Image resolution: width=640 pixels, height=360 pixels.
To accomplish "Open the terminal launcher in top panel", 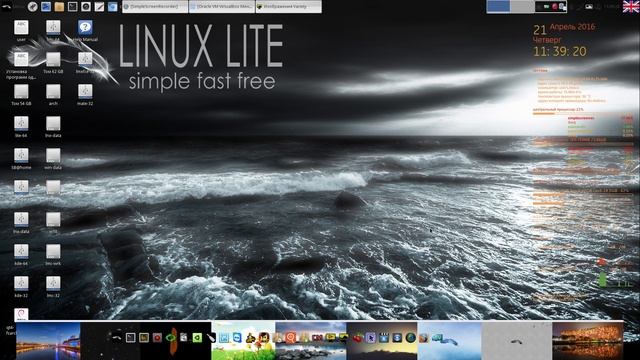I will pyautogui.click(x=72, y=7).
